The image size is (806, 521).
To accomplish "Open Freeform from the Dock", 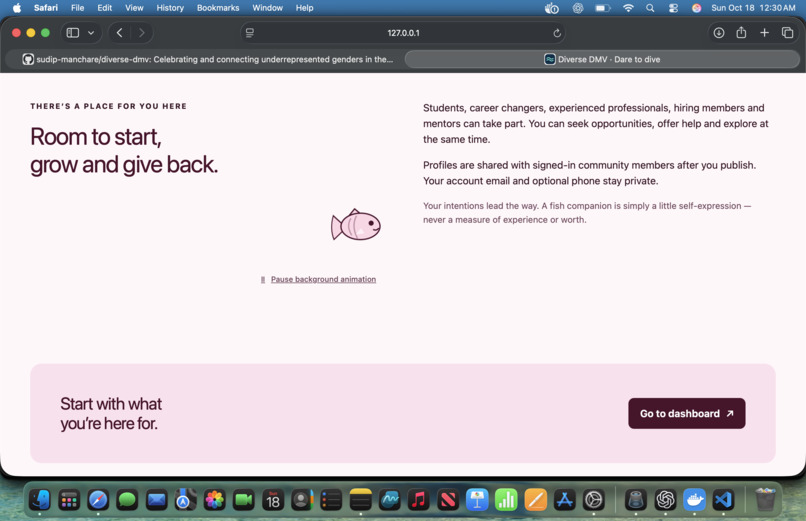I will pyautogui.click(x=390, y=499).
